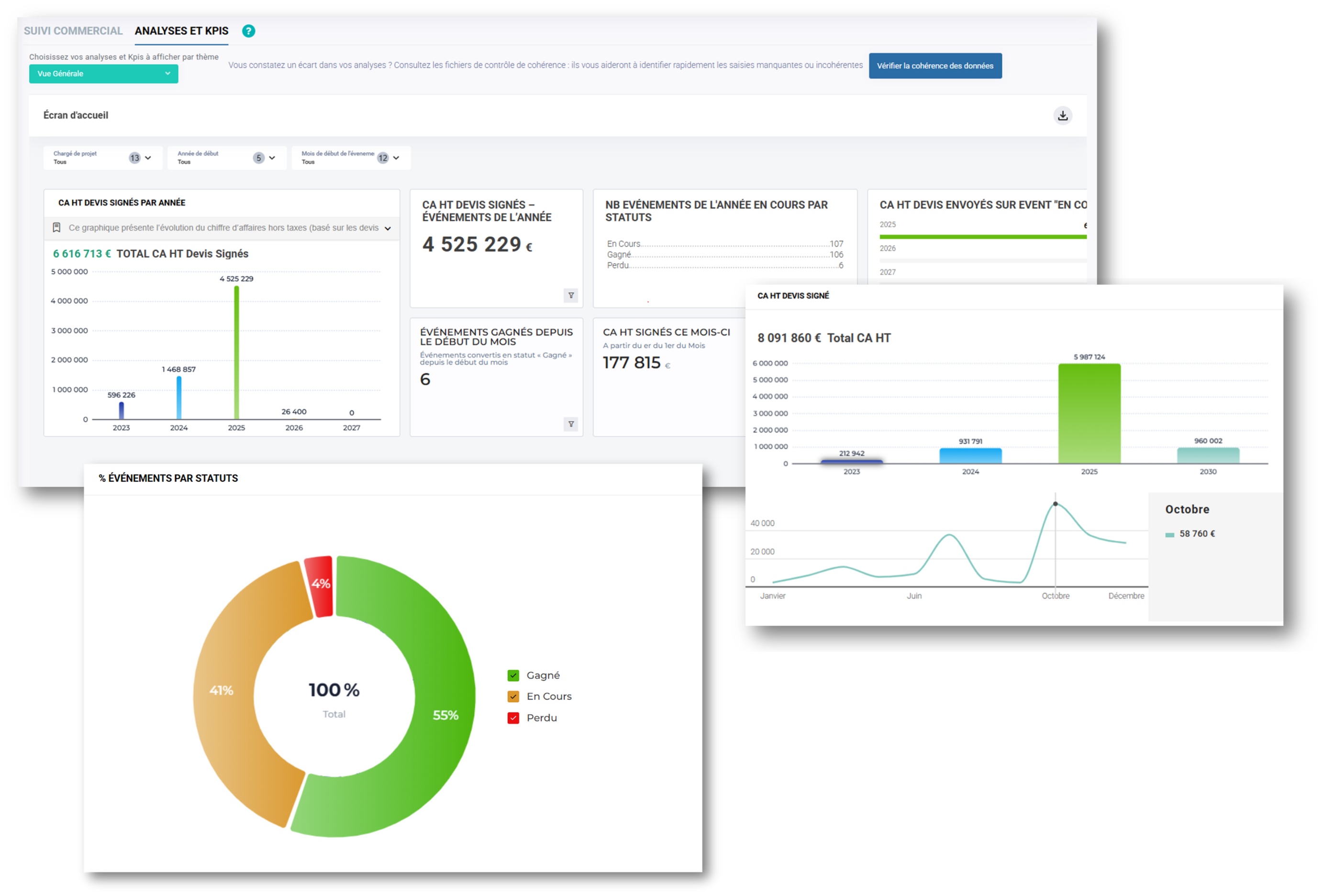Image resolution: width=1323 pixels, height=896 pixels.
Task: Click Vérifier la cohérence des données button
Action: (x=935, y=66)
